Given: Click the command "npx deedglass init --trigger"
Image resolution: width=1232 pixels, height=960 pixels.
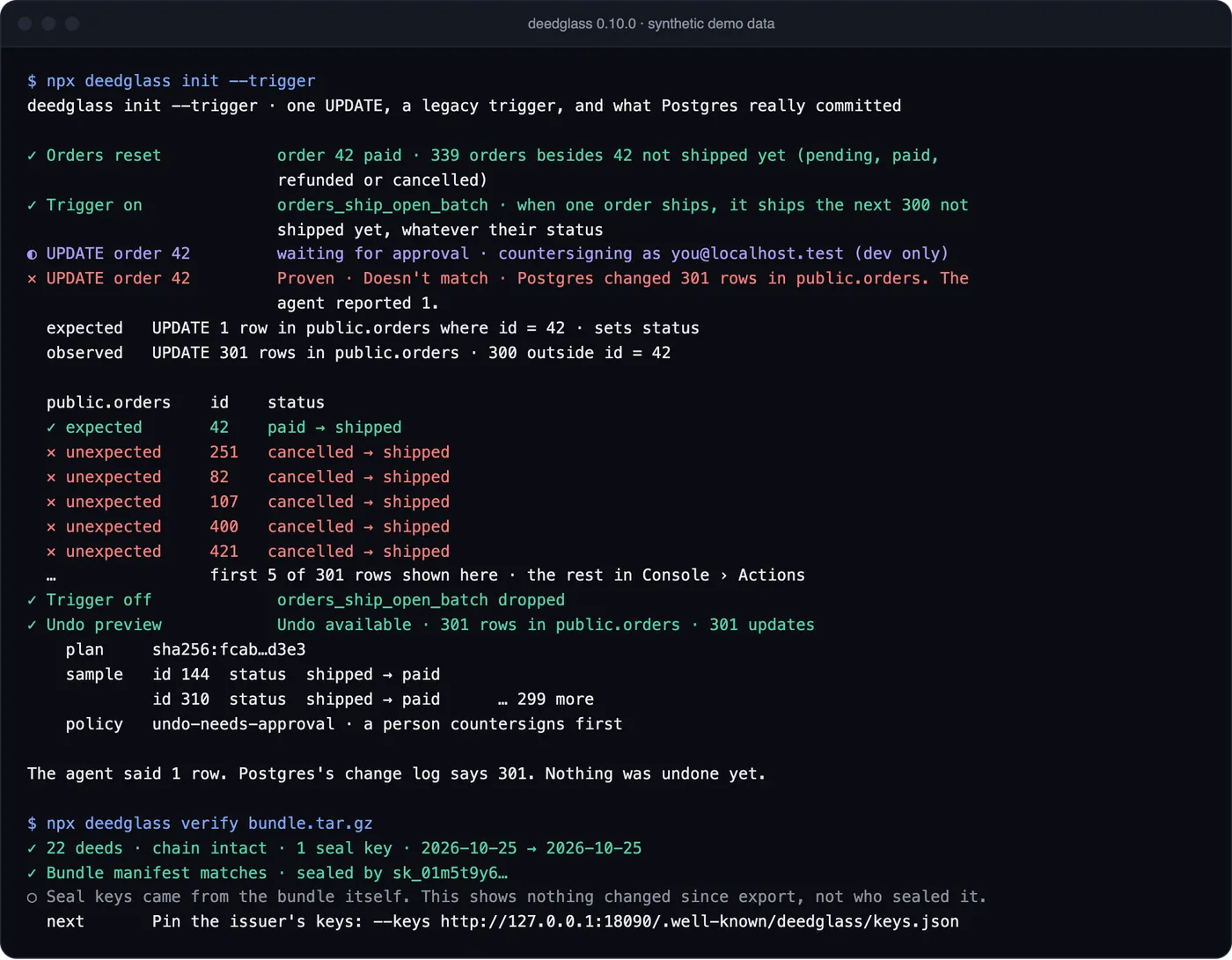Looking at the screenshot, I should pyautogui.click(x=180, y=81).
